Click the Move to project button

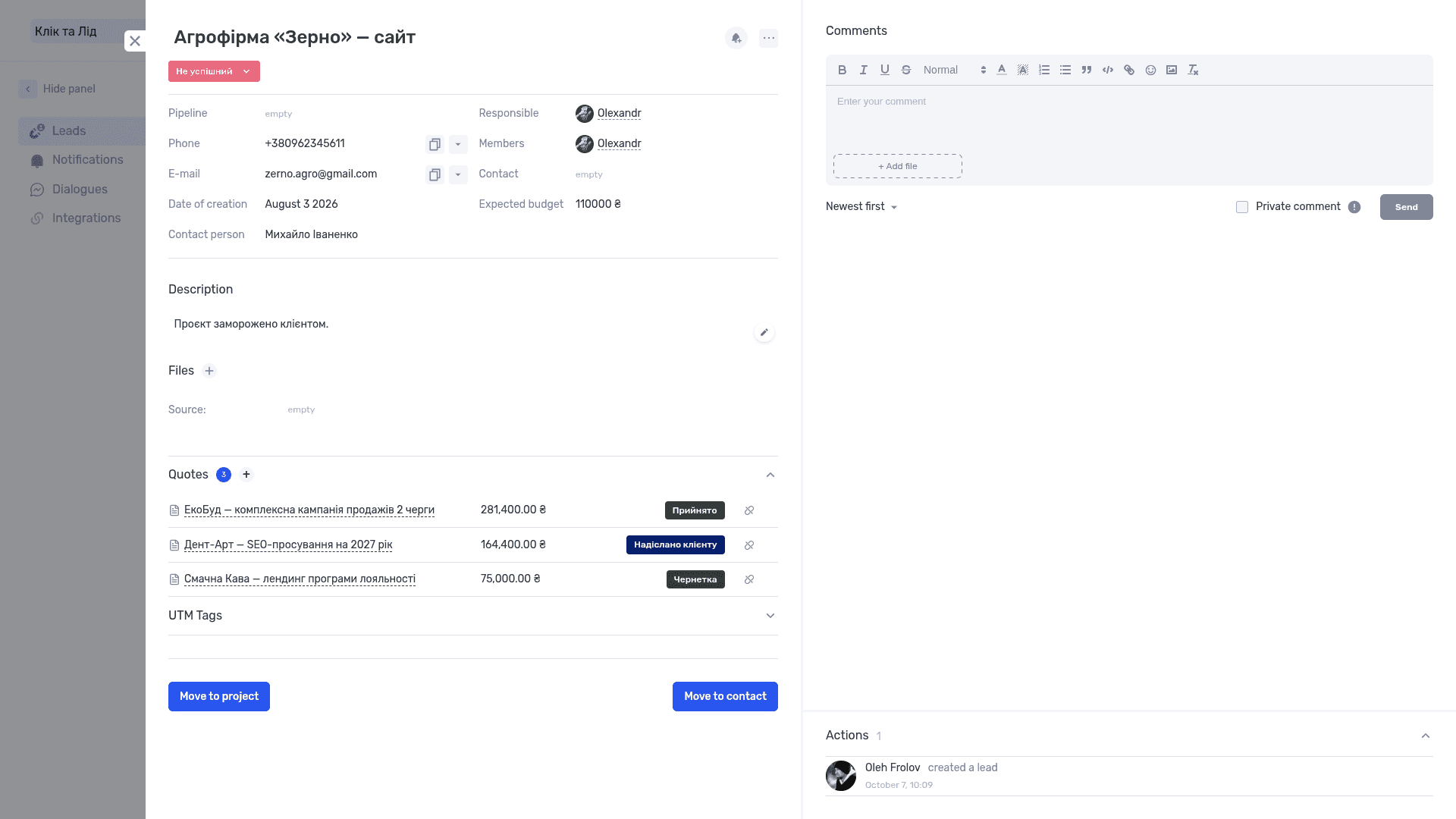219,696
